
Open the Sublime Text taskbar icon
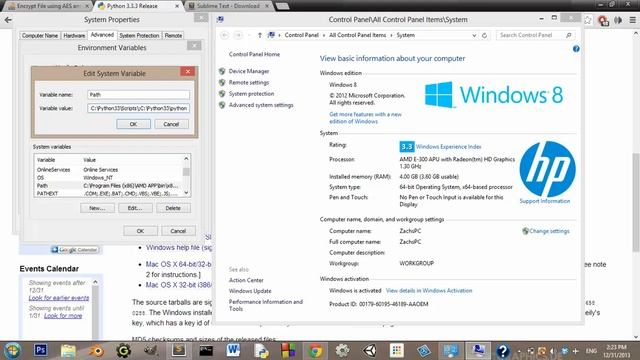pos(178,350)
